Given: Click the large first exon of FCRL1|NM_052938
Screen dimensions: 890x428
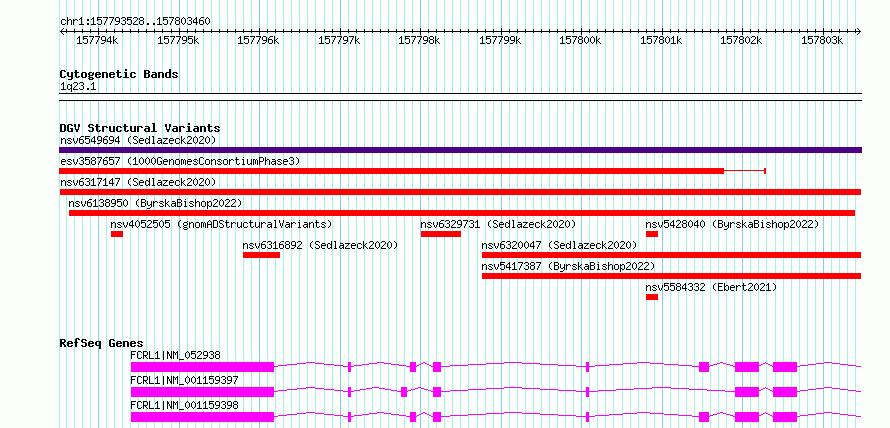Looking at the screenshot, I should (x=202, y=367).
